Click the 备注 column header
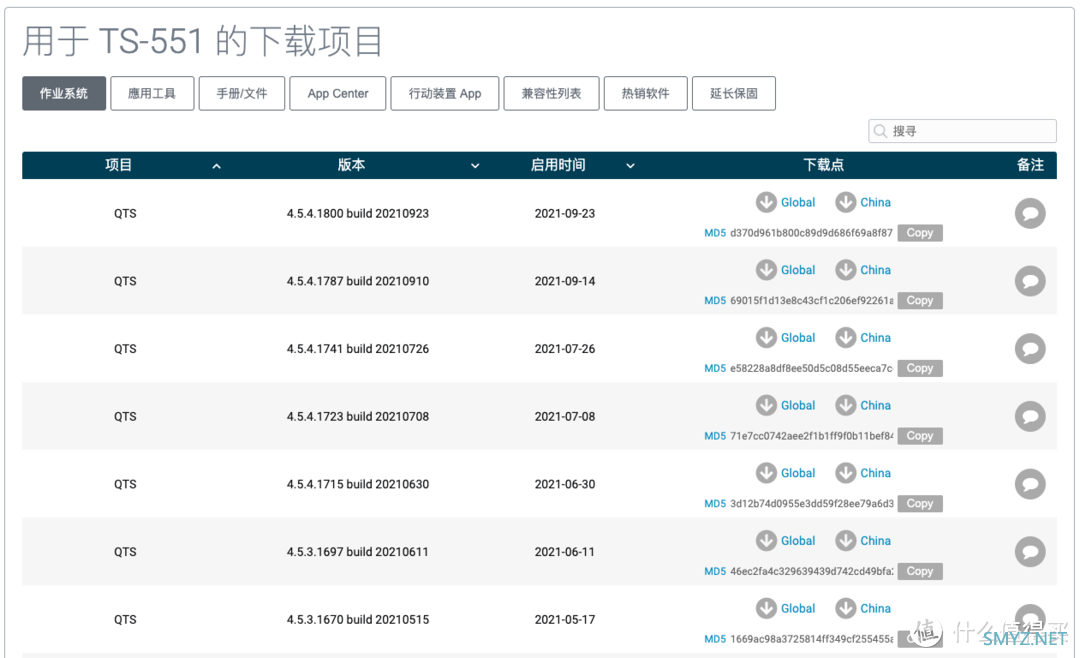This screenshot has width=1080, height=658. (1030, 165)
